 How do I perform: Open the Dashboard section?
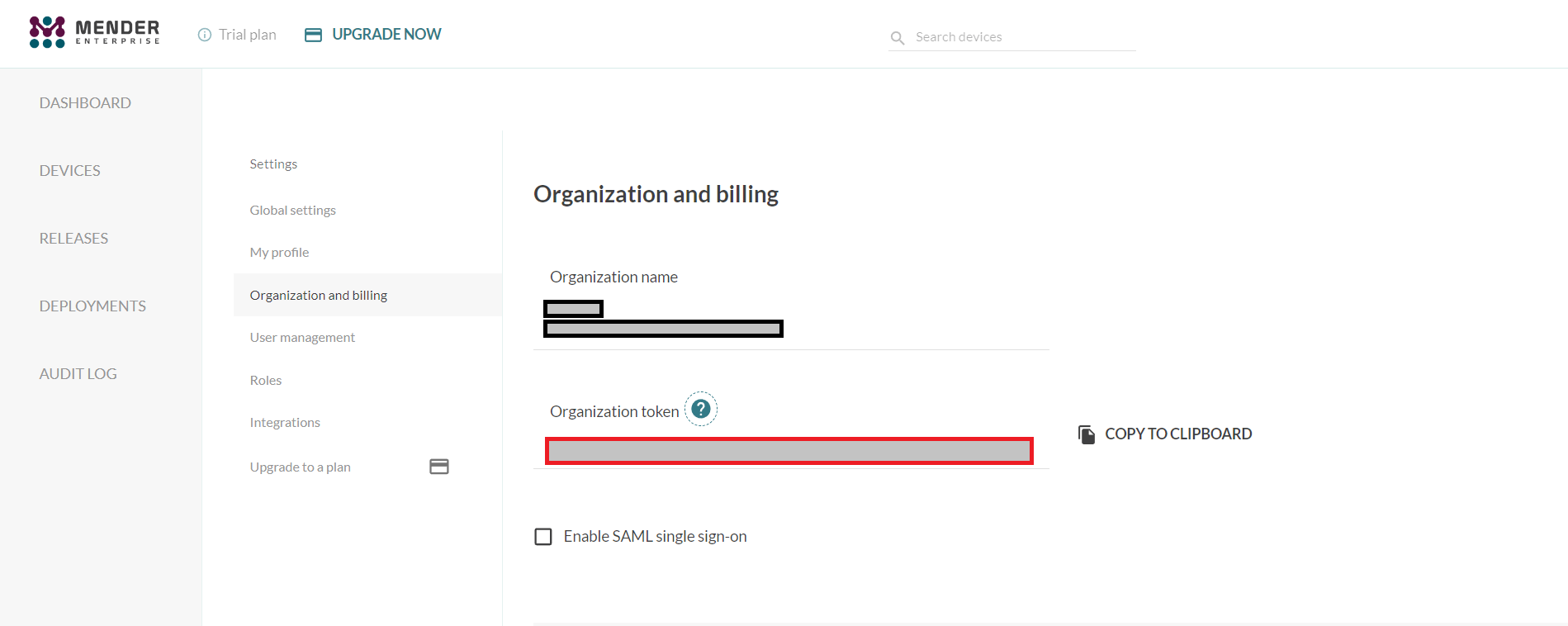pos(85,103)
